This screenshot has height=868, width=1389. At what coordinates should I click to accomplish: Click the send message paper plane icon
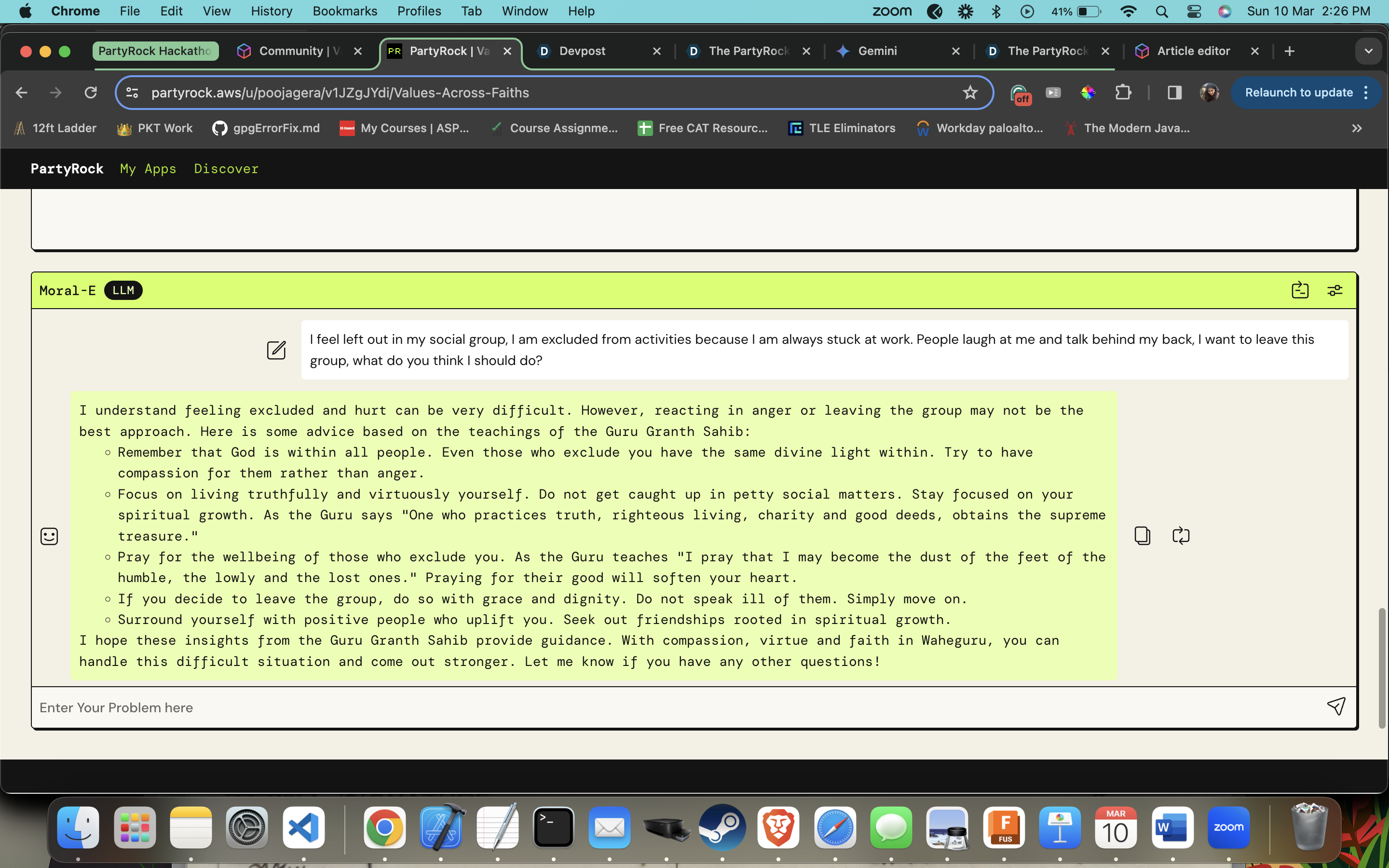pos(1335,706)
